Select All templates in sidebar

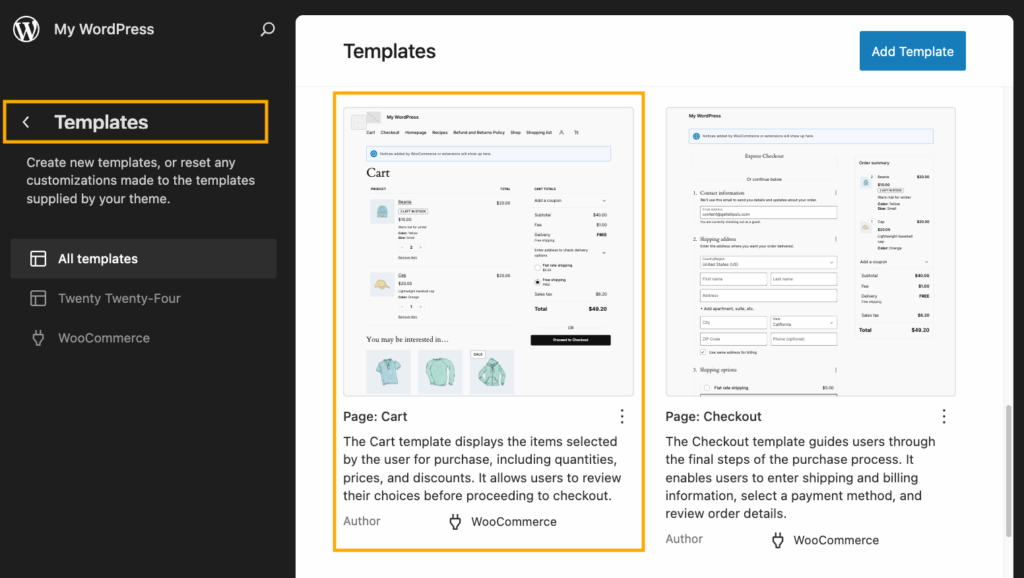[143, 259]
